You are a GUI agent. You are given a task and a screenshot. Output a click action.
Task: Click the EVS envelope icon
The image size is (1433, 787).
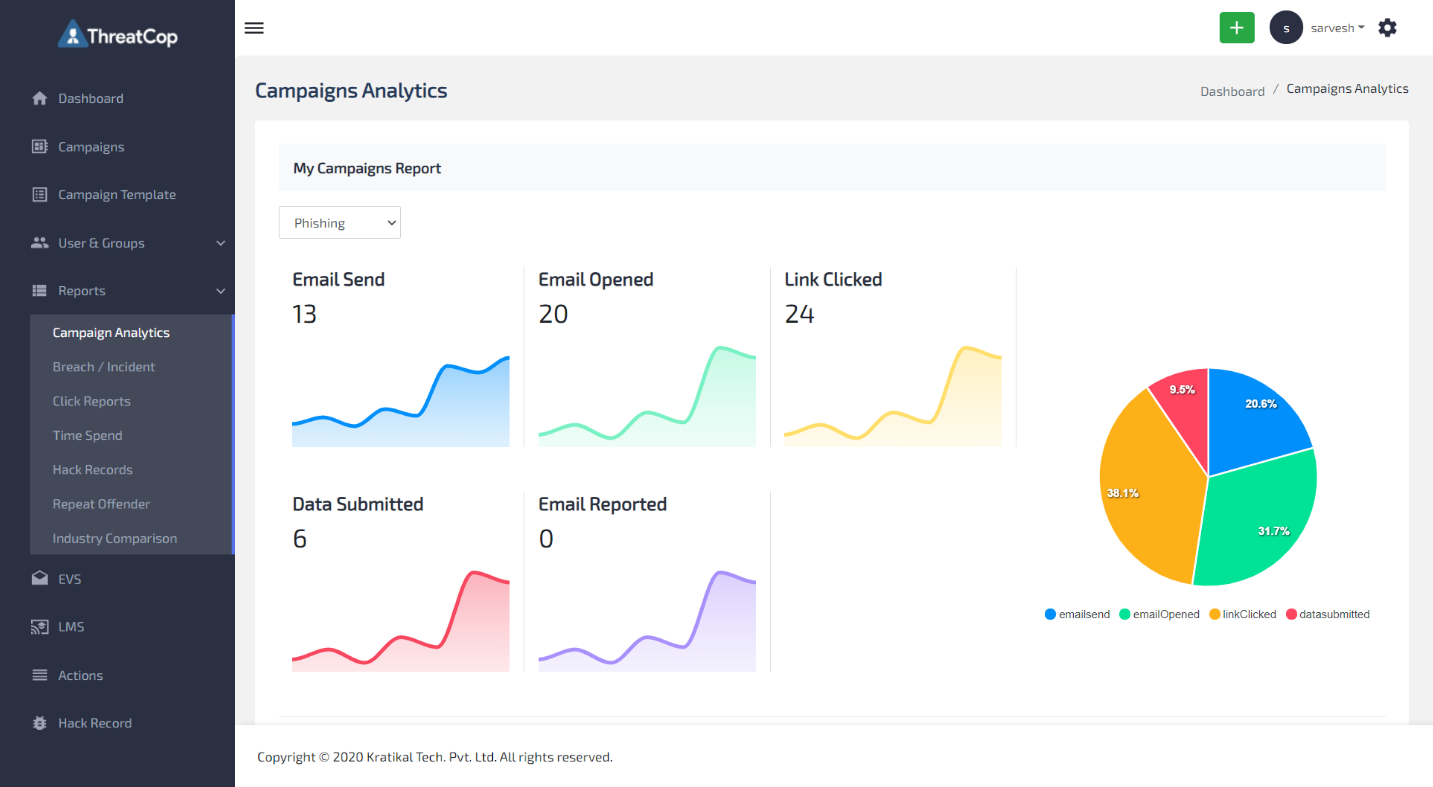pos(40,579)
